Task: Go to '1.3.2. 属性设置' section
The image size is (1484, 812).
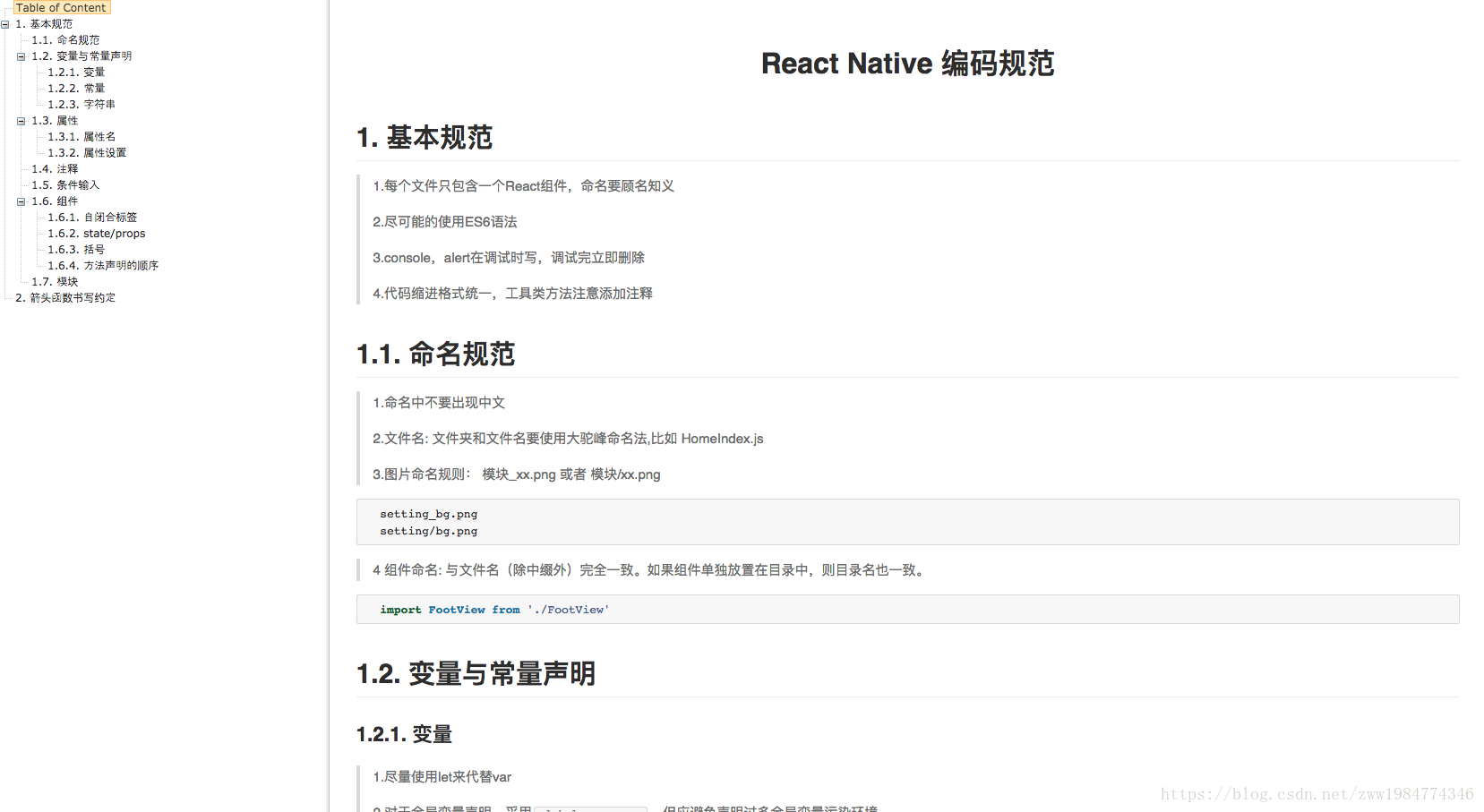Action: coord(87,153)
